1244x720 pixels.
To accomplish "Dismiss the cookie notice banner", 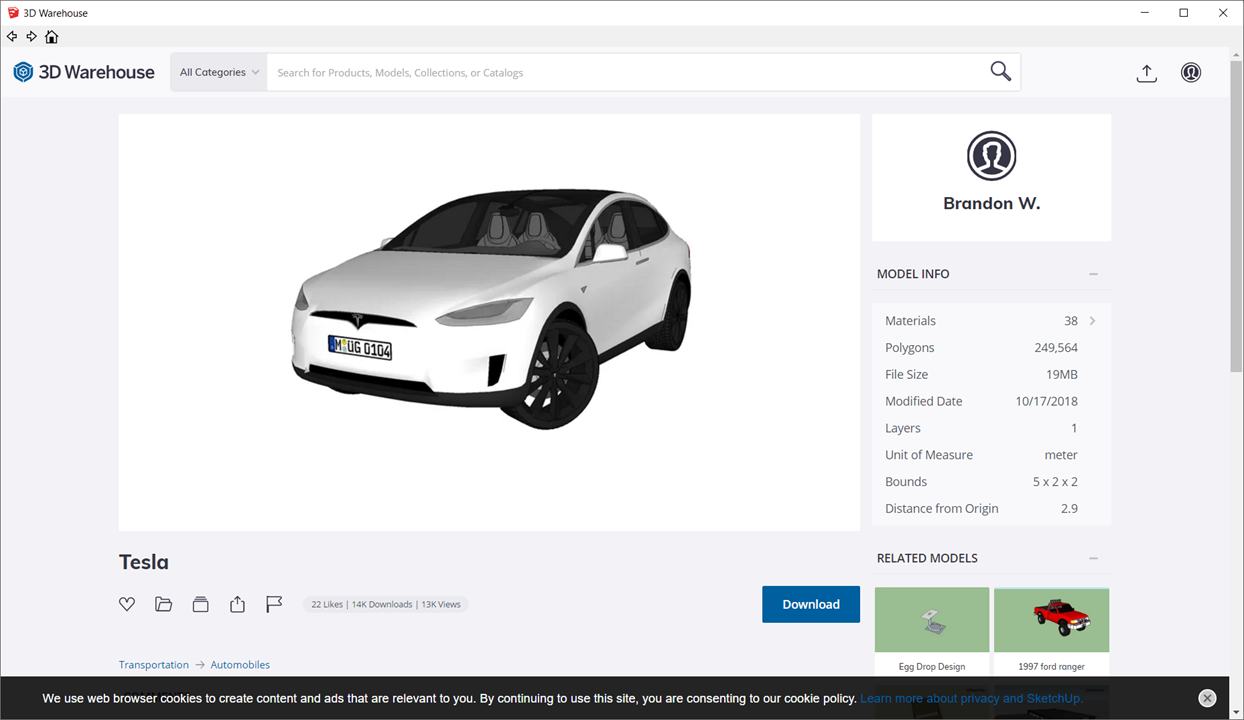I will (x=1207, y=698).
